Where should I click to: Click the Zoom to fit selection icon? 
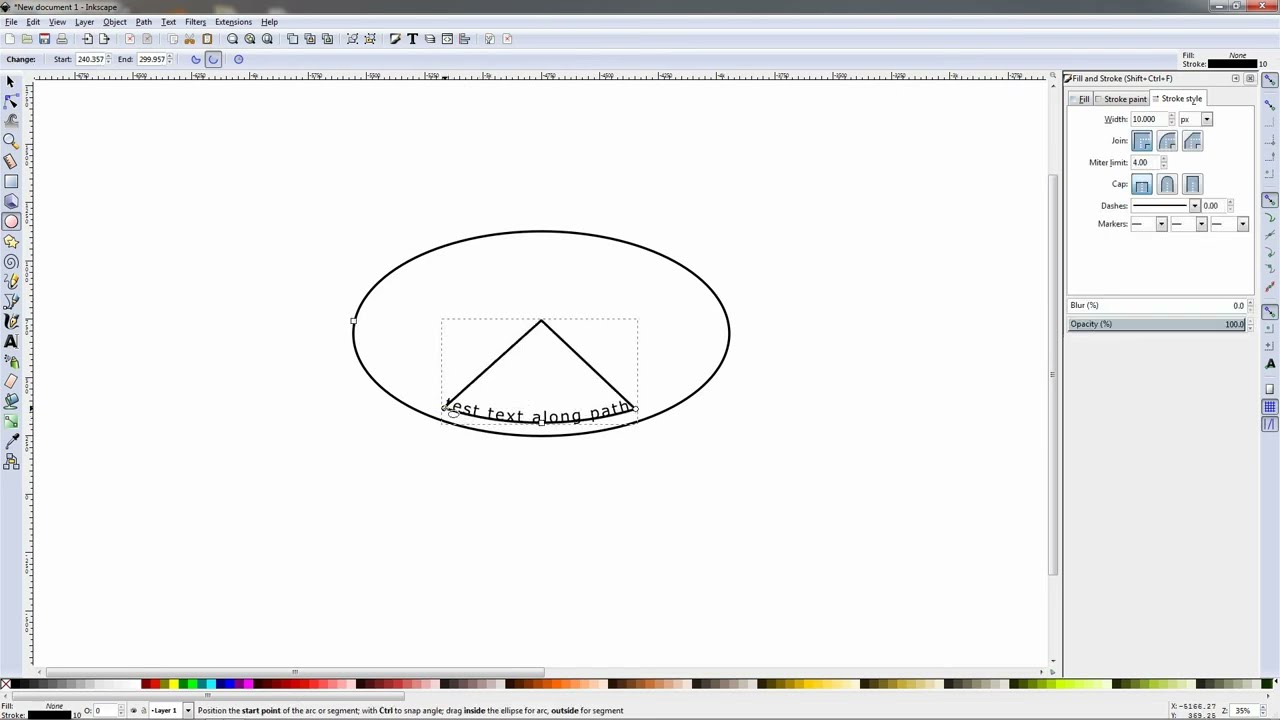pyautogui.click(x=232, y=39)
